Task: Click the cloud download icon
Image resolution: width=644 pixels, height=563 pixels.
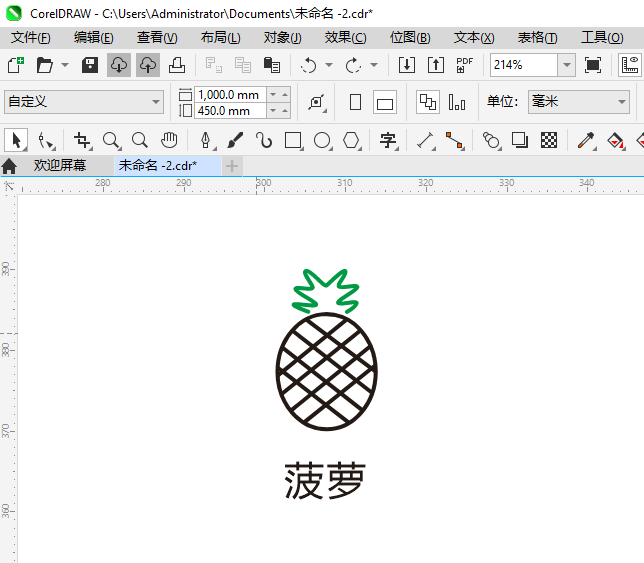Action: click(x=119, y=65)
